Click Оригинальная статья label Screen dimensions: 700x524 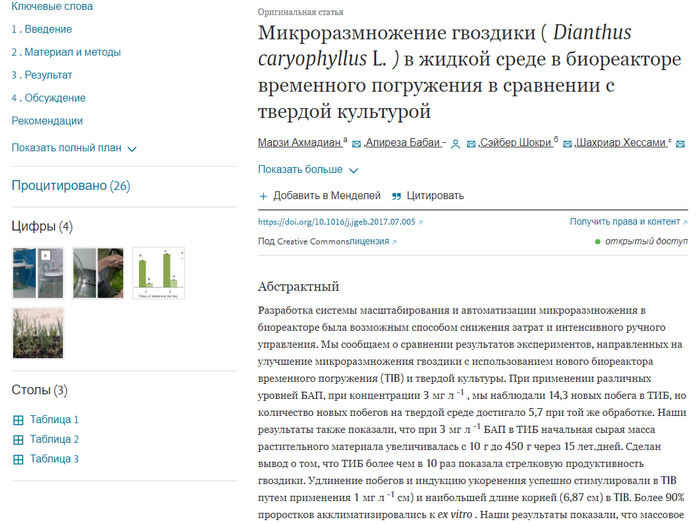coord(300,12)
